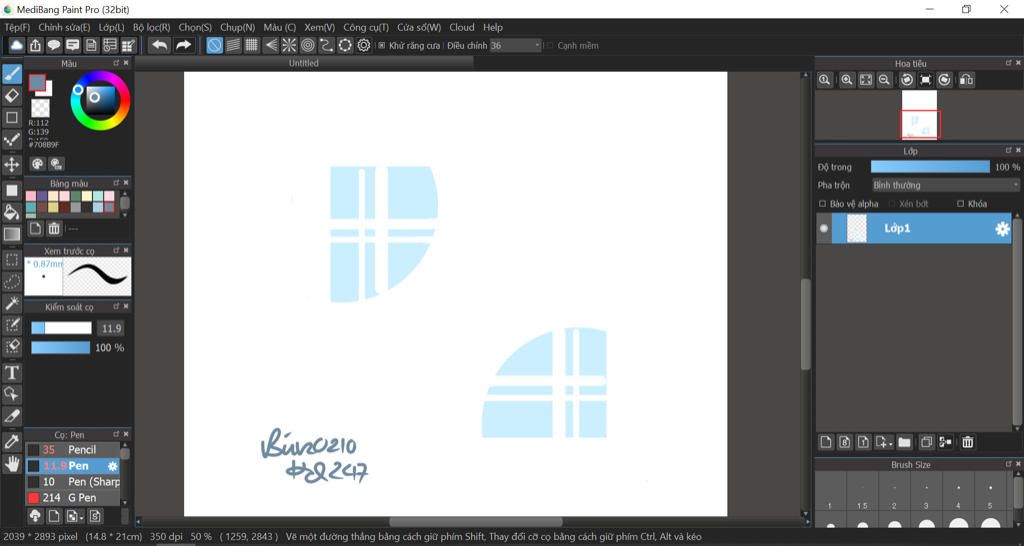The width and height of the screenshot is (1024, 546).
Task: Rotate canvas left in Navigator
Action: (x=906, y=80)
